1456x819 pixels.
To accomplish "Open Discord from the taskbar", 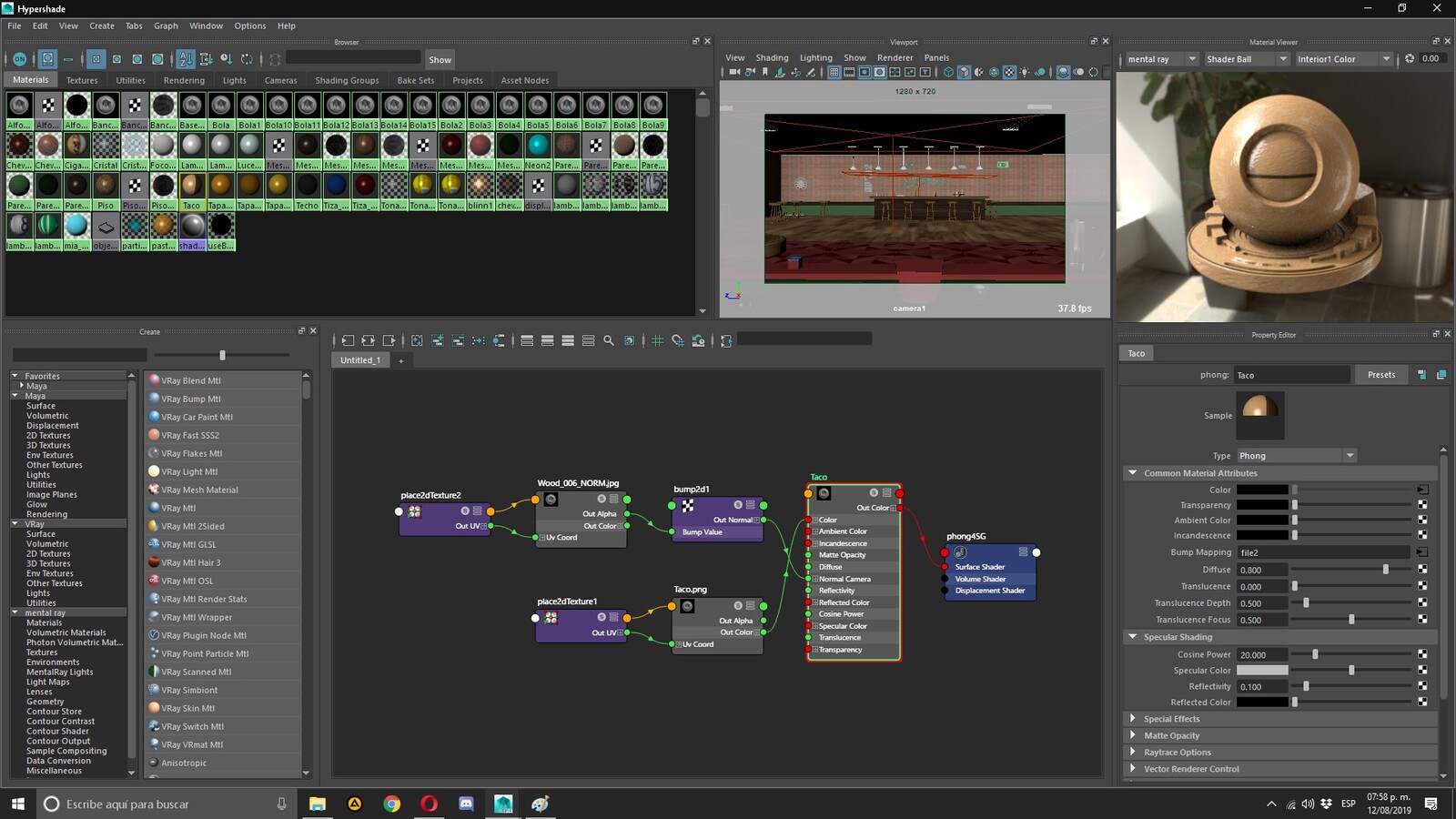I will [466, 804].
